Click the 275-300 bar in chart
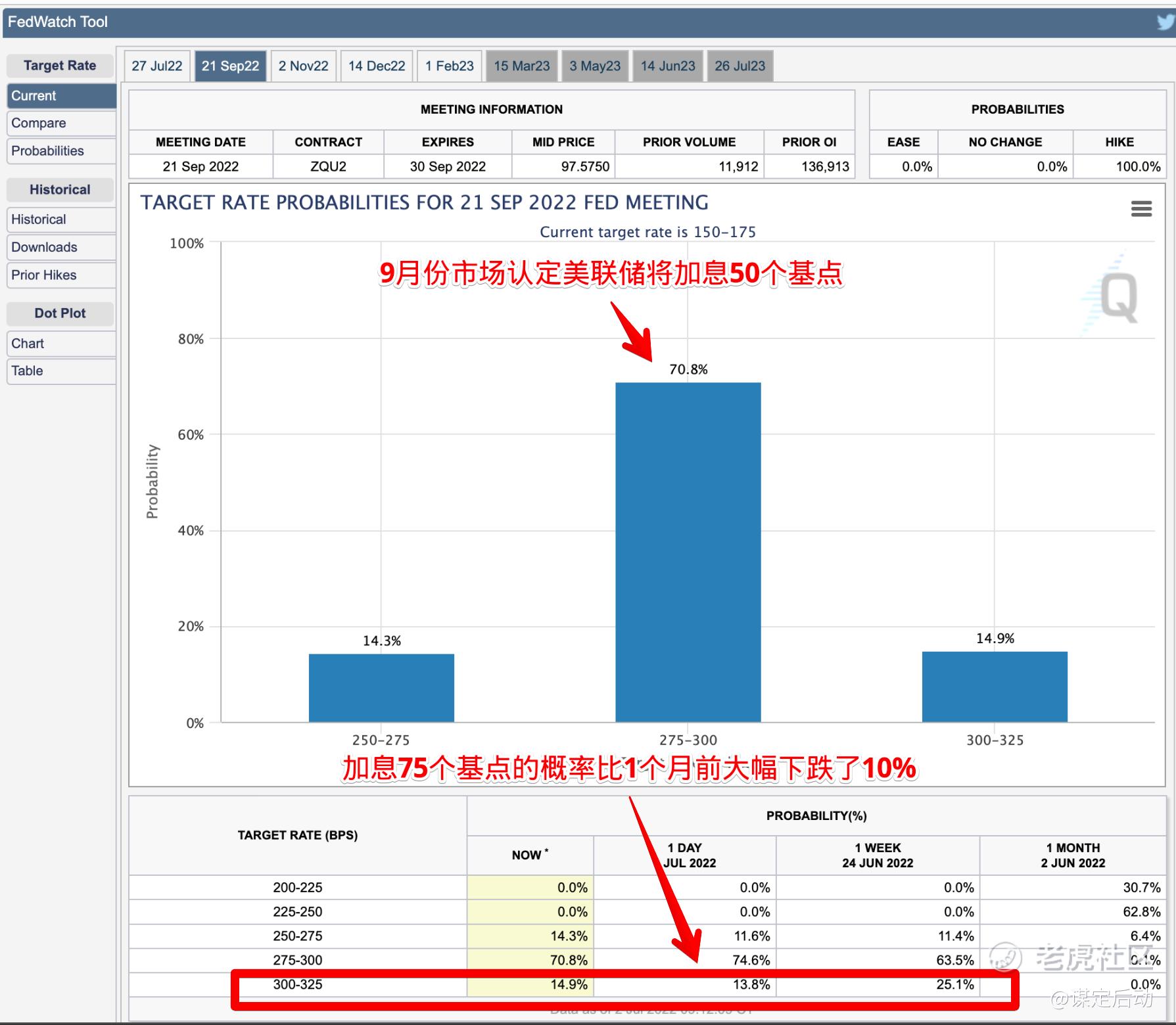 pos(688,552)
